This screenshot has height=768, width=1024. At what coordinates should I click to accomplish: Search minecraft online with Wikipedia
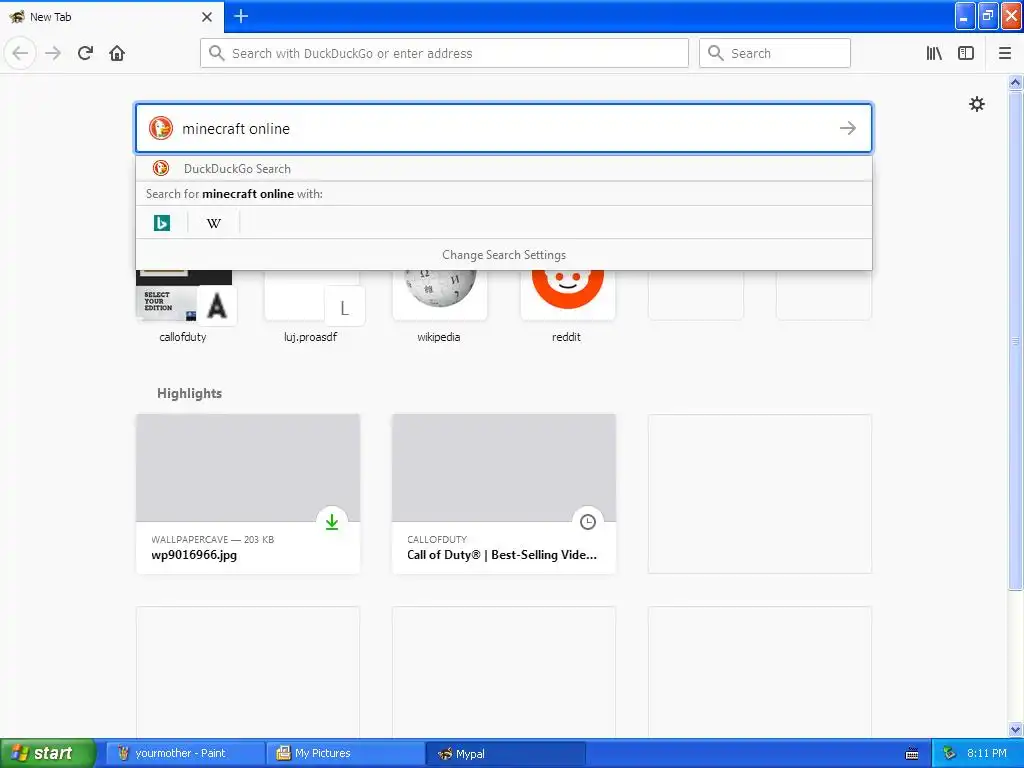[214, 223]
